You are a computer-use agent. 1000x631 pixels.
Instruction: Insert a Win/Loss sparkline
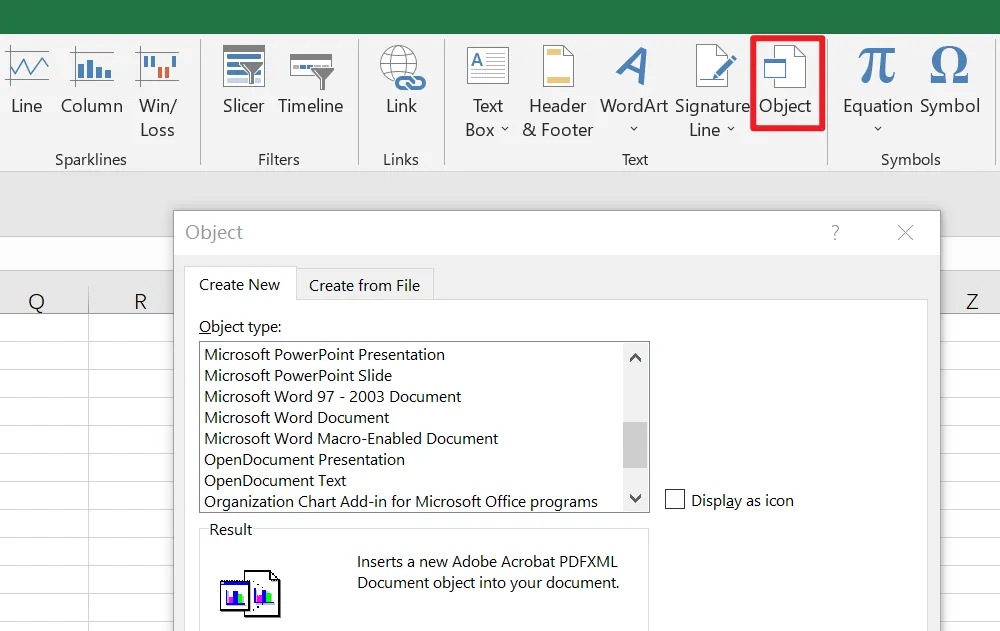coord(158,93)
